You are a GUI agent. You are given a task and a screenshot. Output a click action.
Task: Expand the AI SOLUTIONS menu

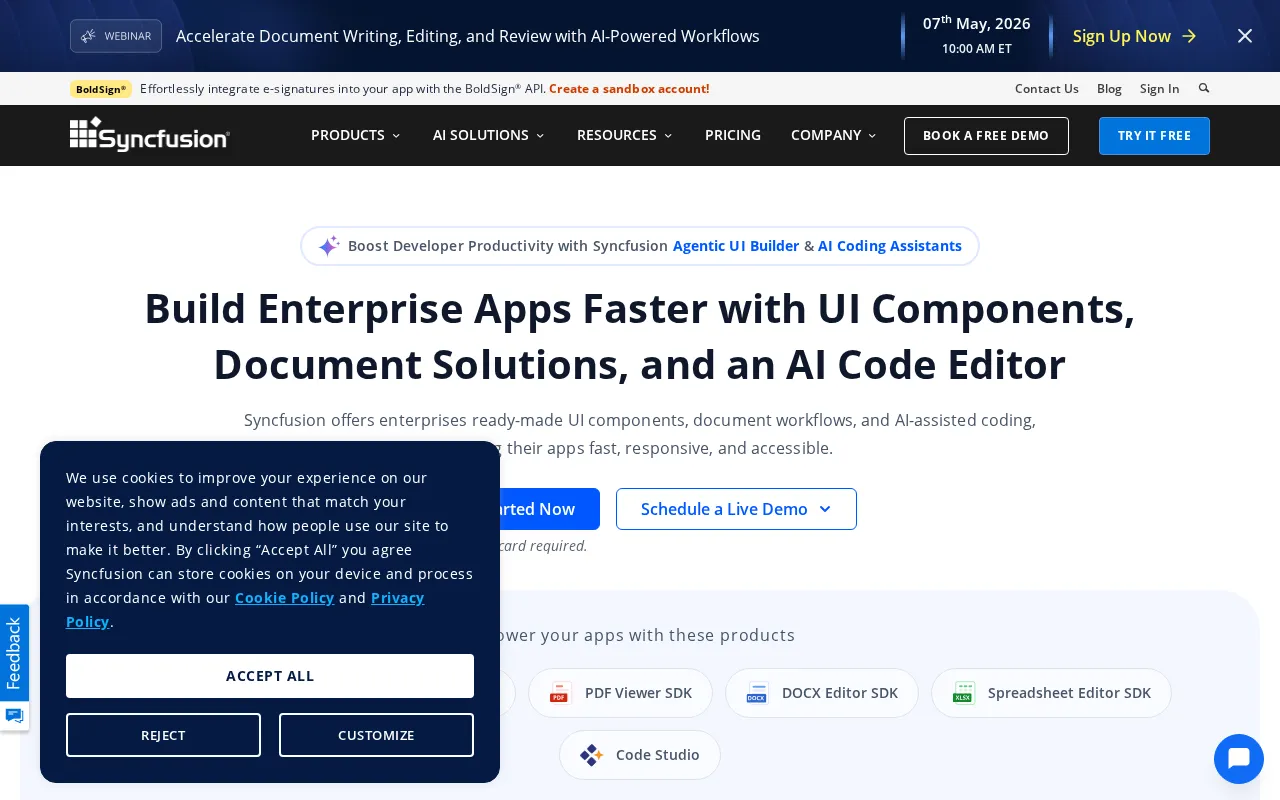click(x=488, y=135)
